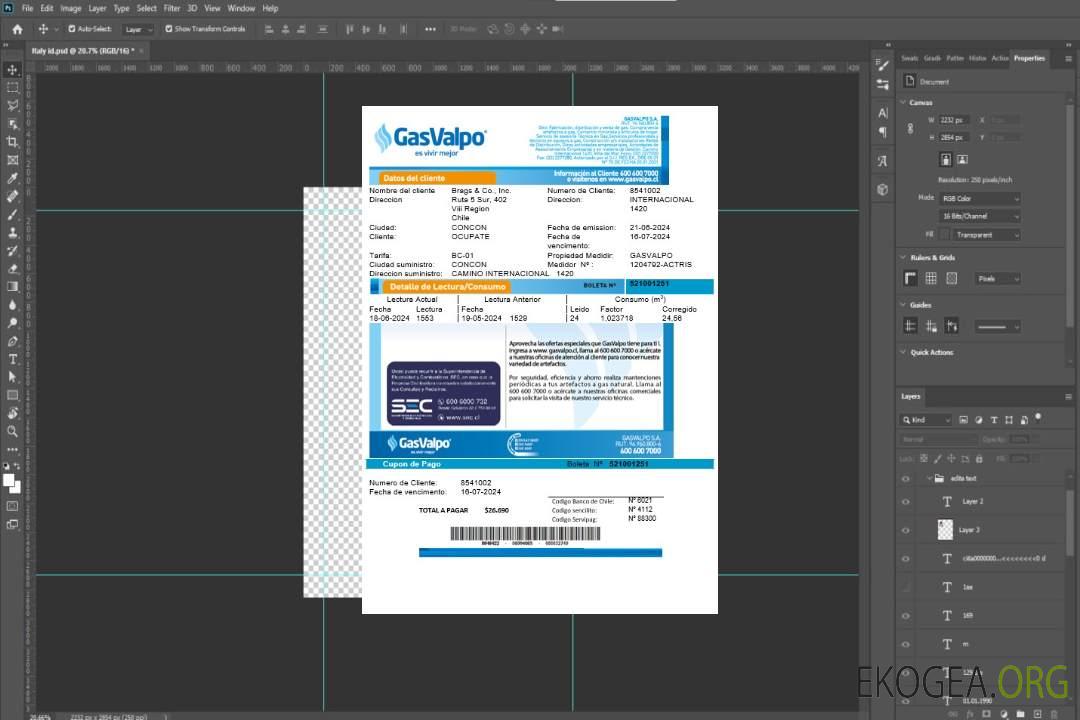This screenshot has height=720, width=1080.
Task: Show the hidden '1ee' layer
Action: [906, 587]
